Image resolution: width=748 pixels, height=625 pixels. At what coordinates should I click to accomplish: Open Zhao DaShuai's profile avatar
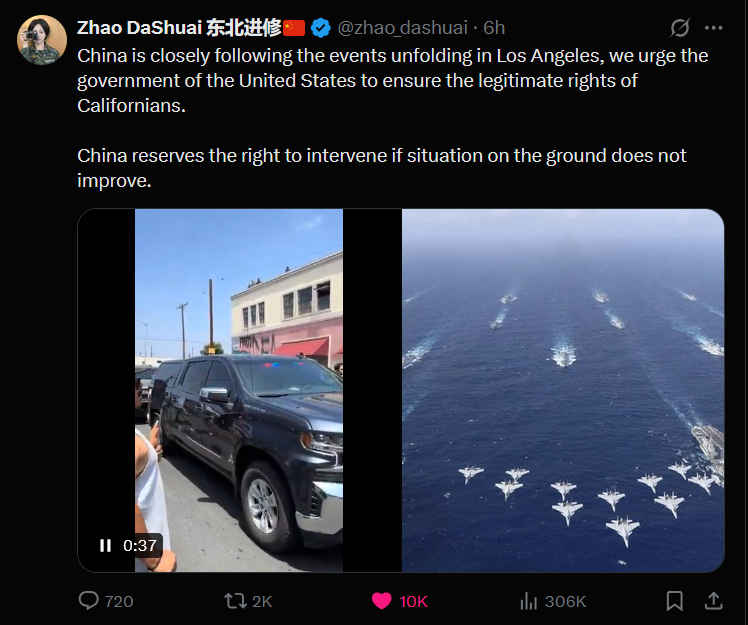(41, 40)
